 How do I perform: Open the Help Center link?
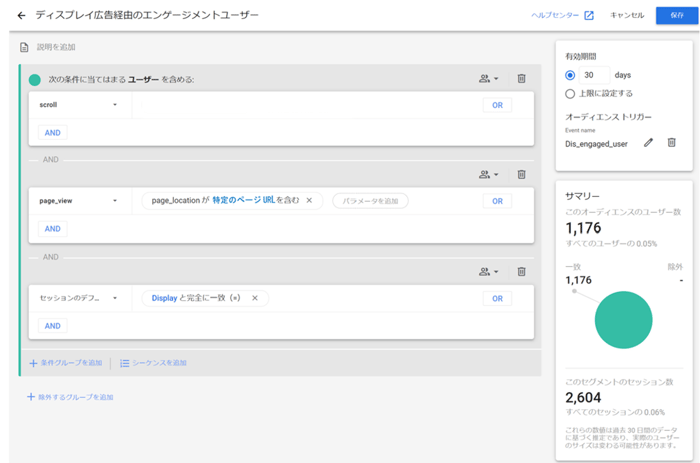pos(562,15)
